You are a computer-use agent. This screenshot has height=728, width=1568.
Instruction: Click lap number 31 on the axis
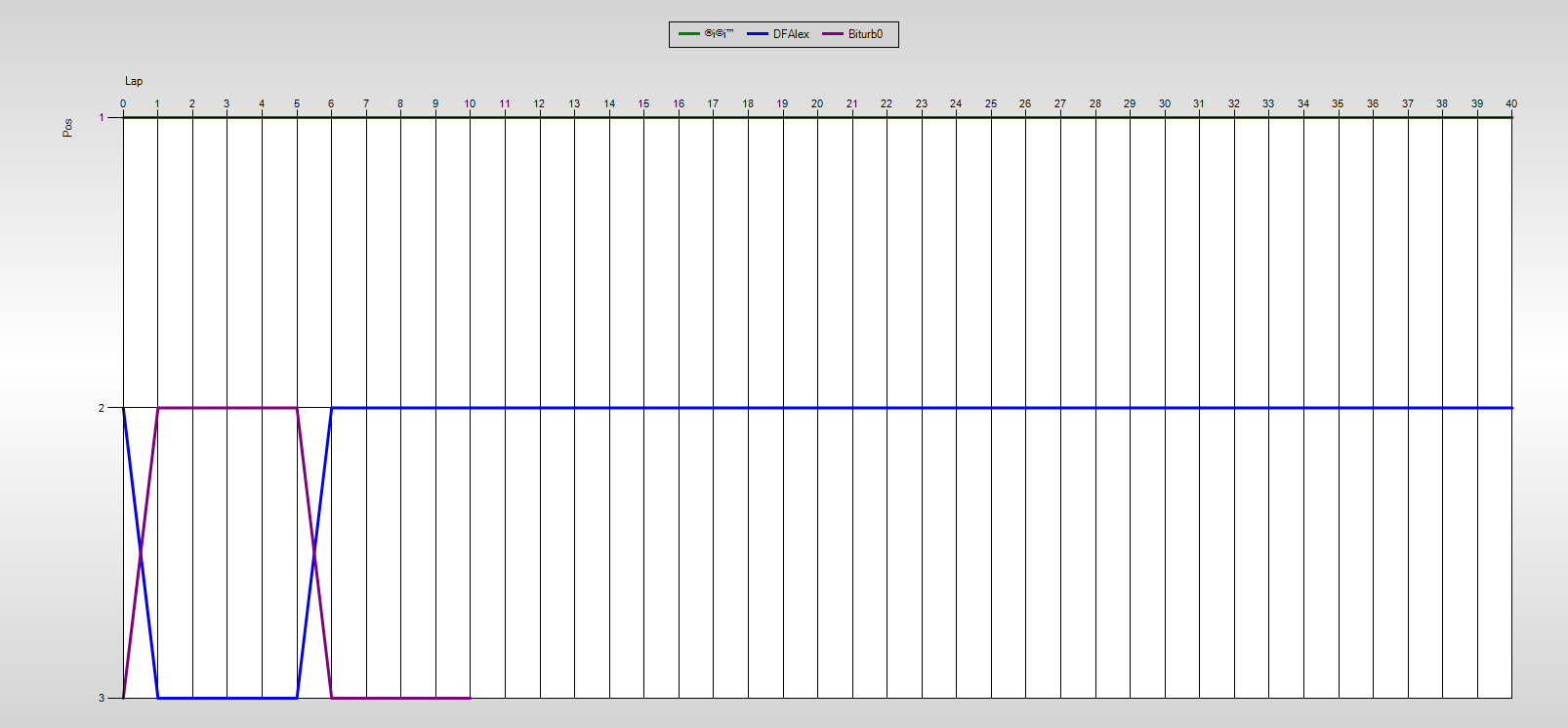coord(1199,103)
